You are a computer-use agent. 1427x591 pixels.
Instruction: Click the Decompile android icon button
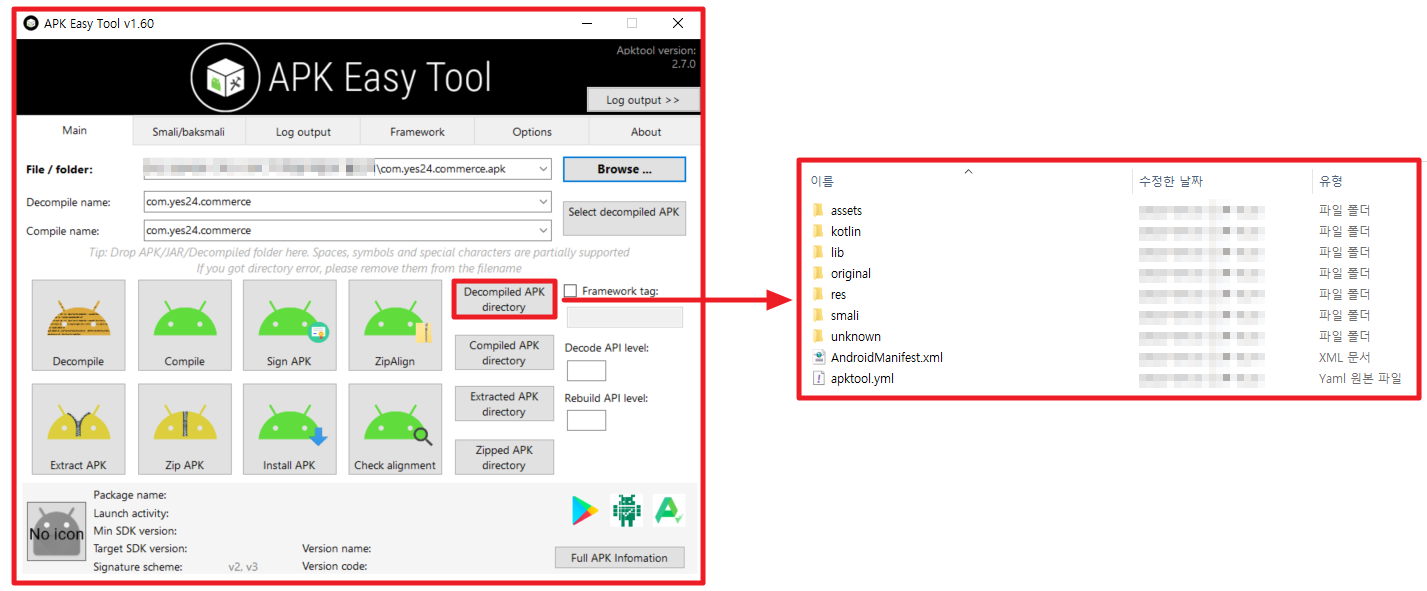pos(79,326)
